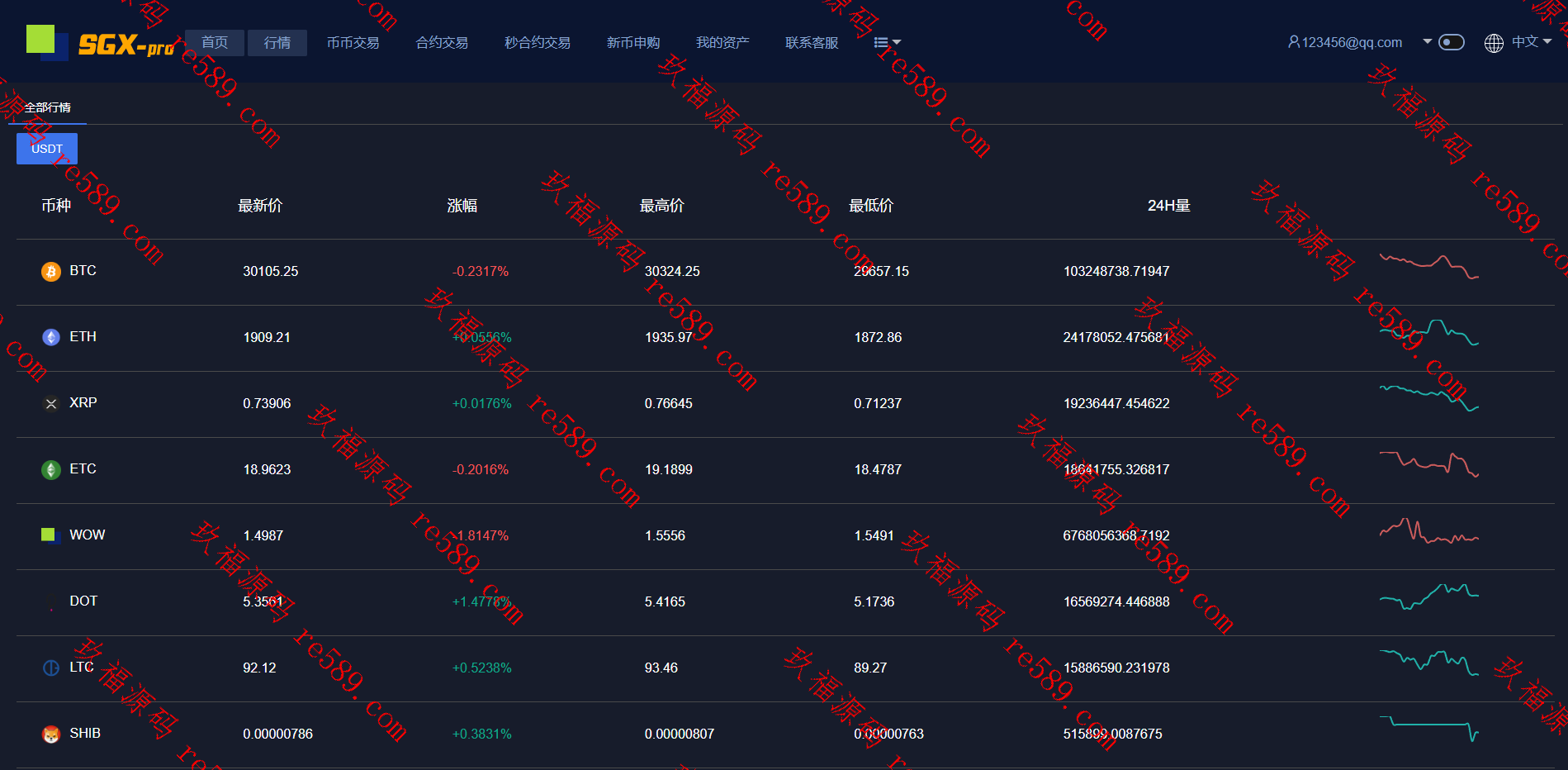
Task: Click ETH latest price 1909.21
Action: tap(267, 338)
